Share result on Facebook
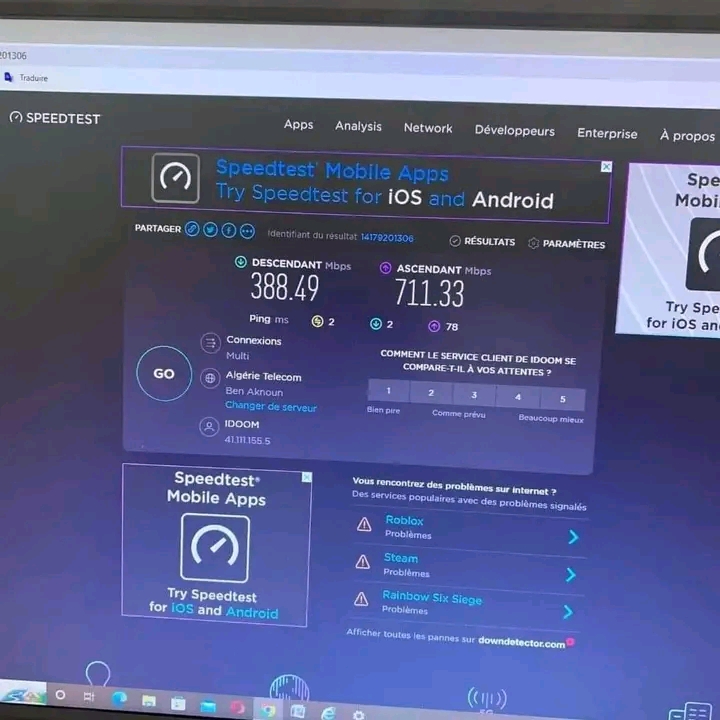This screenshot has width=720, height=720. click(228, 231)
